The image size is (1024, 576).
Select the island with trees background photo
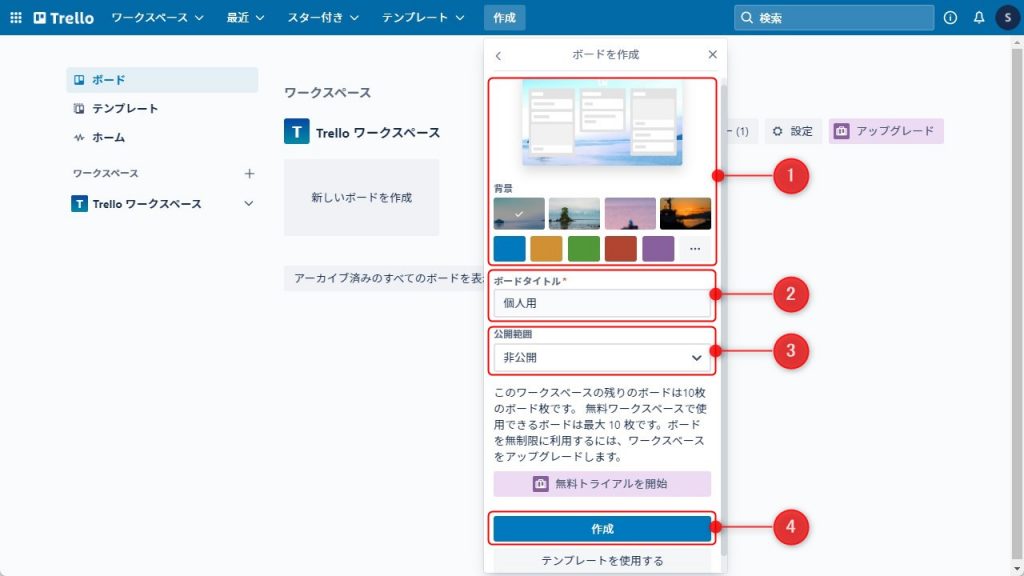click(x=575, y=214)
